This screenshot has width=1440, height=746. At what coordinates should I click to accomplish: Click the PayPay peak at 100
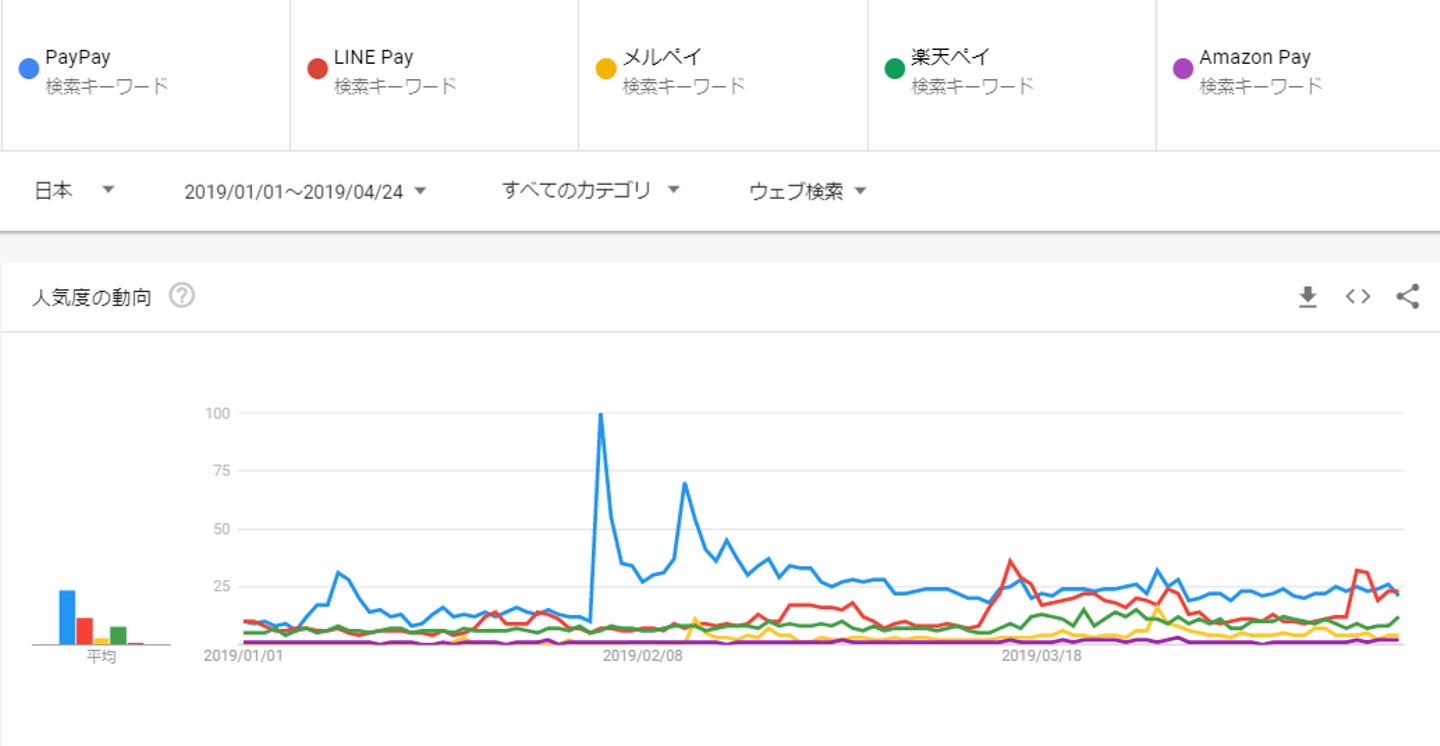pos(600,415)
